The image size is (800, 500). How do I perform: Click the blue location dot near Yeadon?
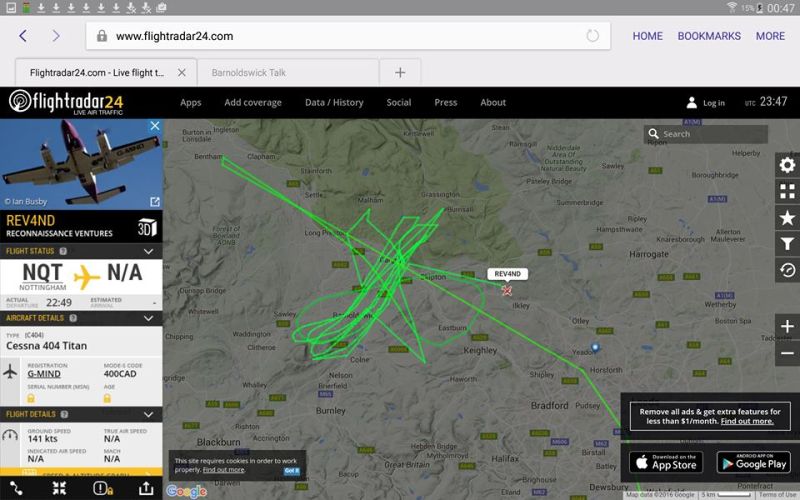click(x=595, y=347)
